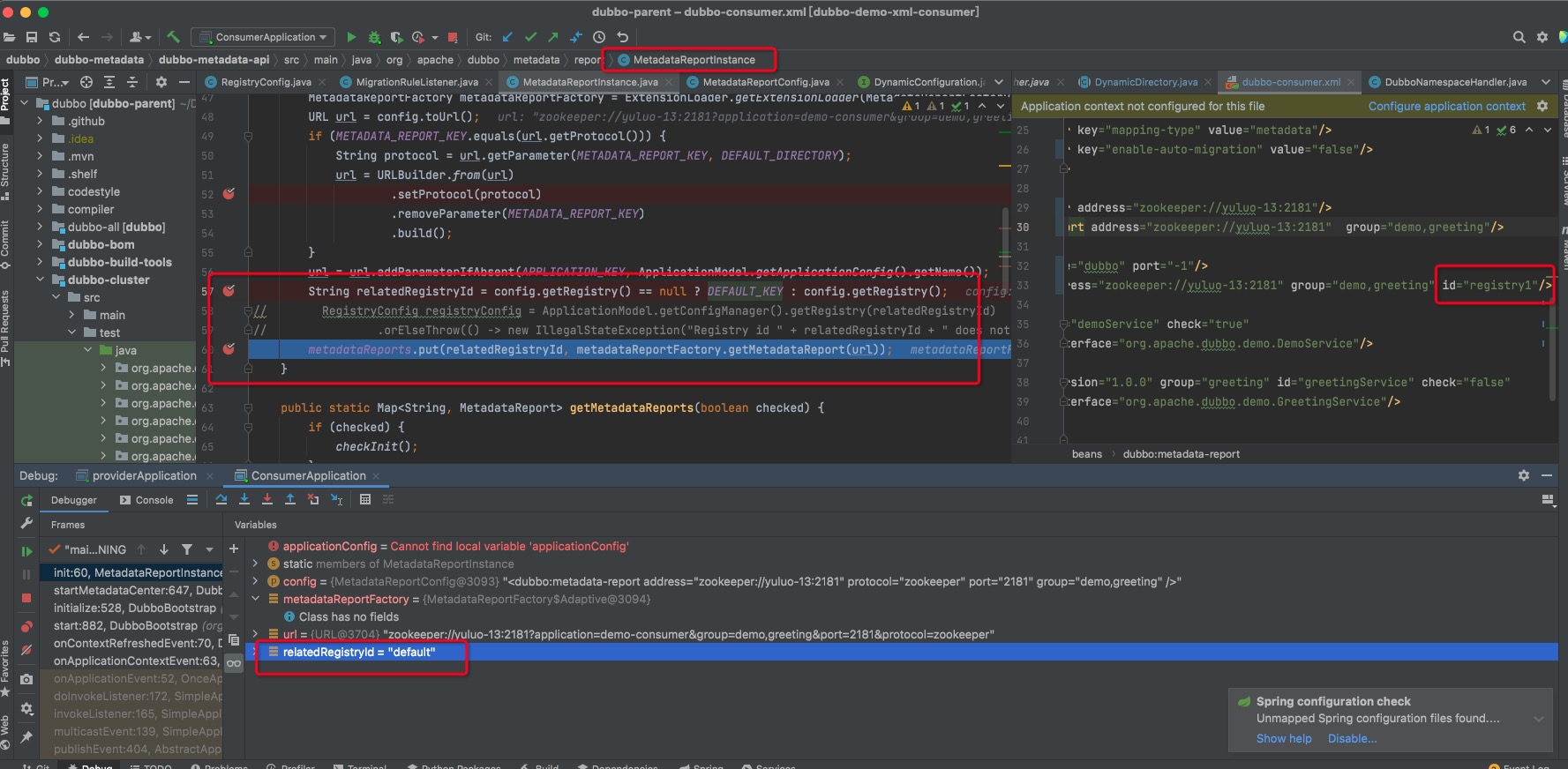Viewport: 1568px width, 769px height.
Task: Stop the running application with the red square
Action: [x=453, y=37]
